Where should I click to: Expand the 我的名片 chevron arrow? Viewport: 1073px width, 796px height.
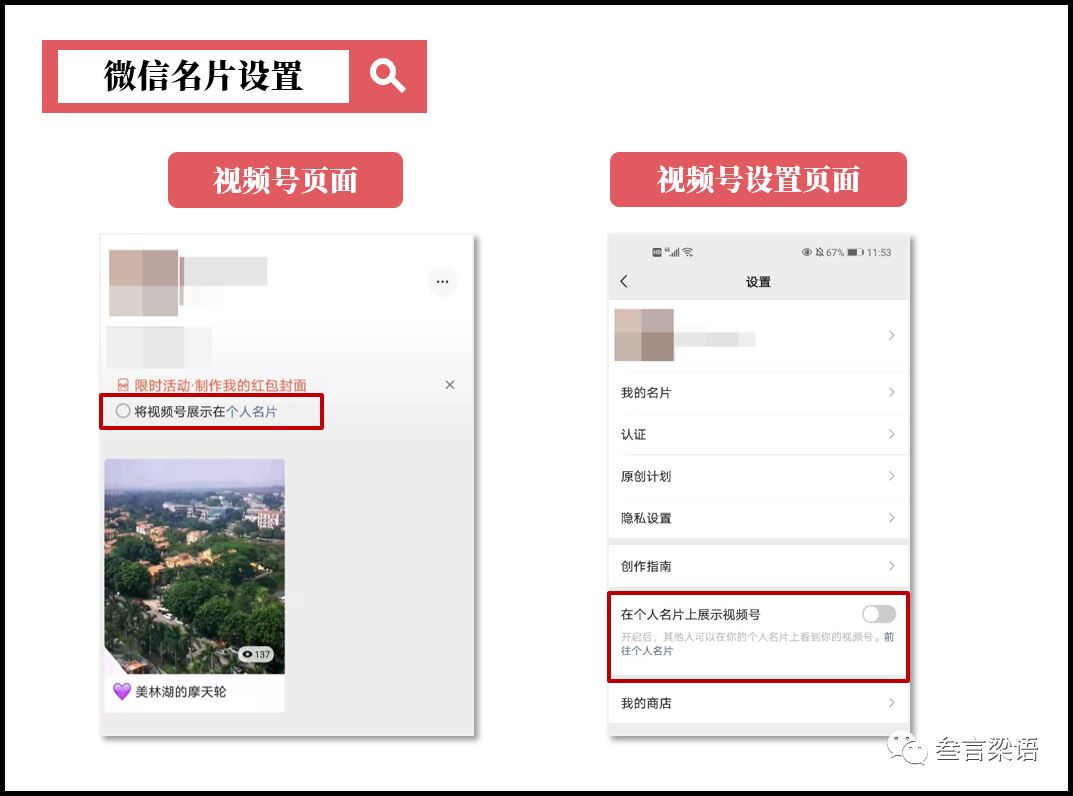(892, 392)
